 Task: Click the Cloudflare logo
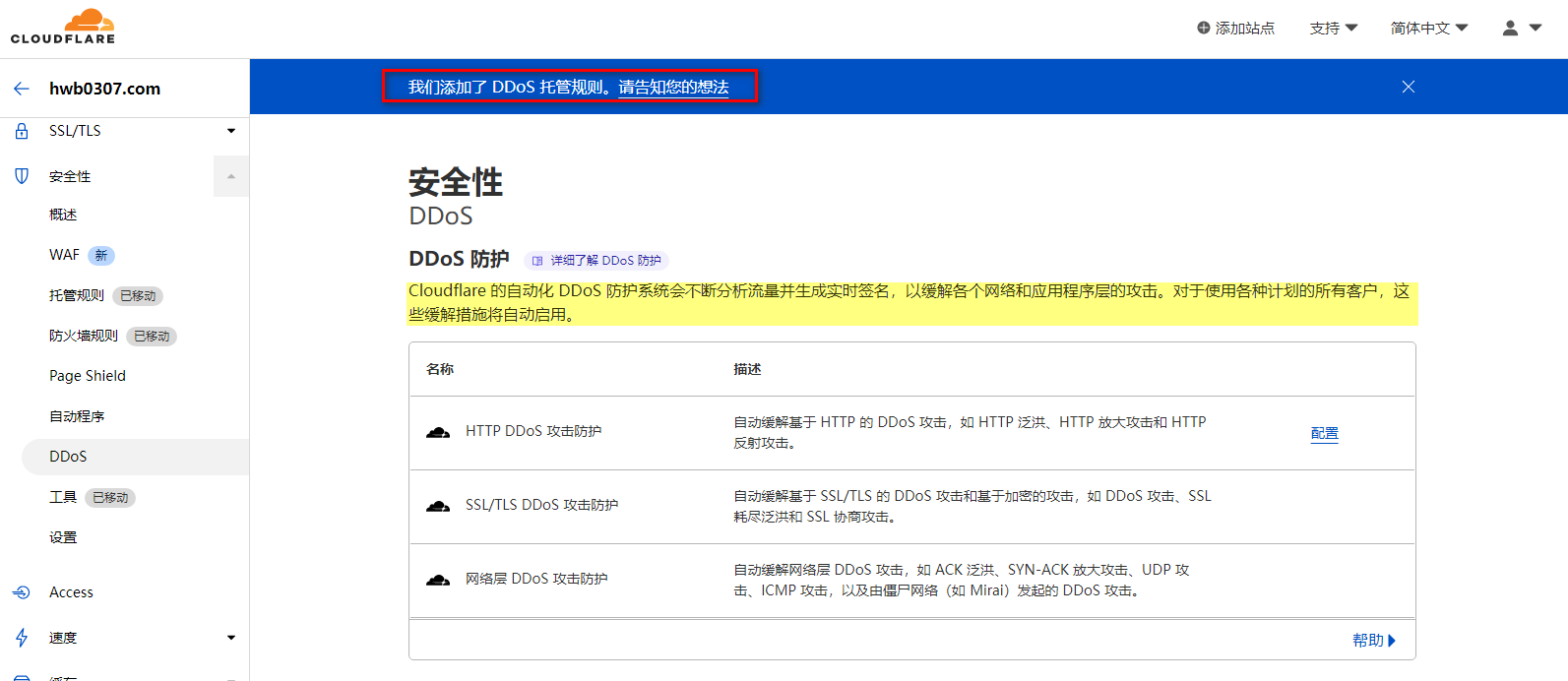(63, 27)
